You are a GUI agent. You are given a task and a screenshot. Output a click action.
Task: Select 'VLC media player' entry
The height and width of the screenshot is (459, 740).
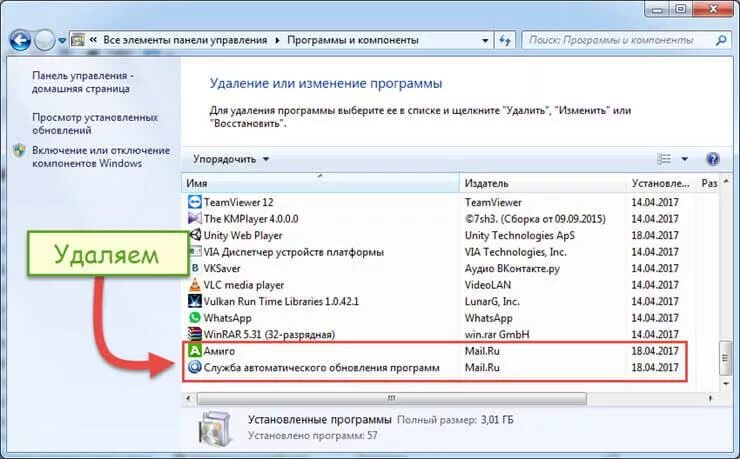coord(244,285)
